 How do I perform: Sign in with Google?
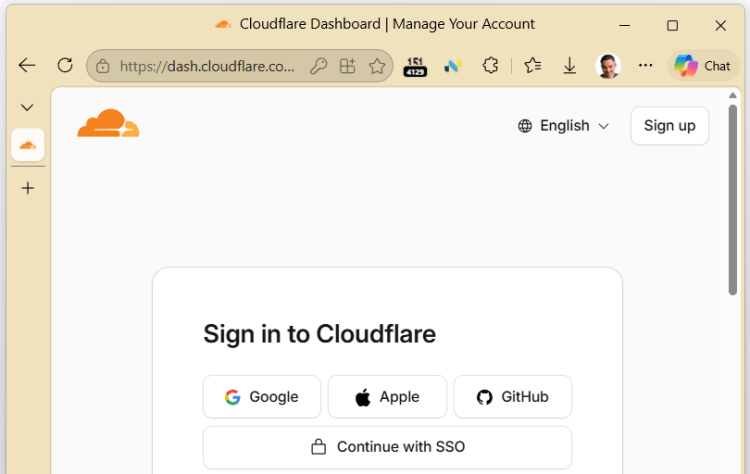tap(262, 397)
